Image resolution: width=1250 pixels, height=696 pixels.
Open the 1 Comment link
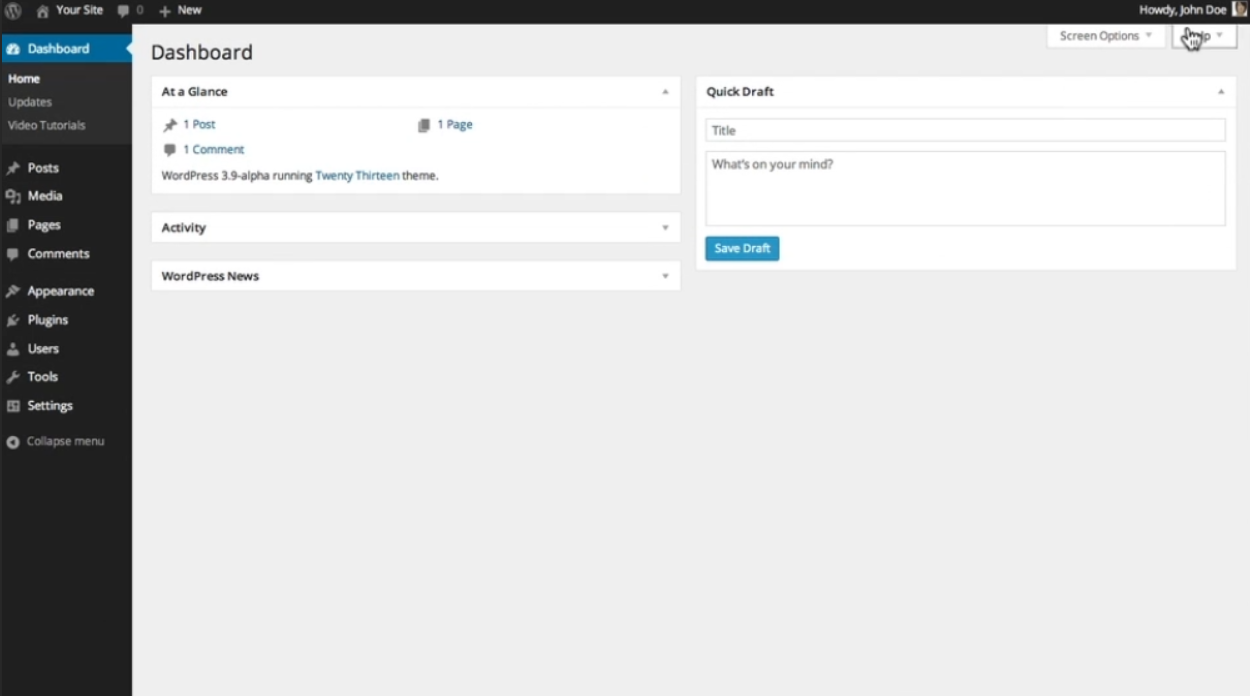(213, 150)
